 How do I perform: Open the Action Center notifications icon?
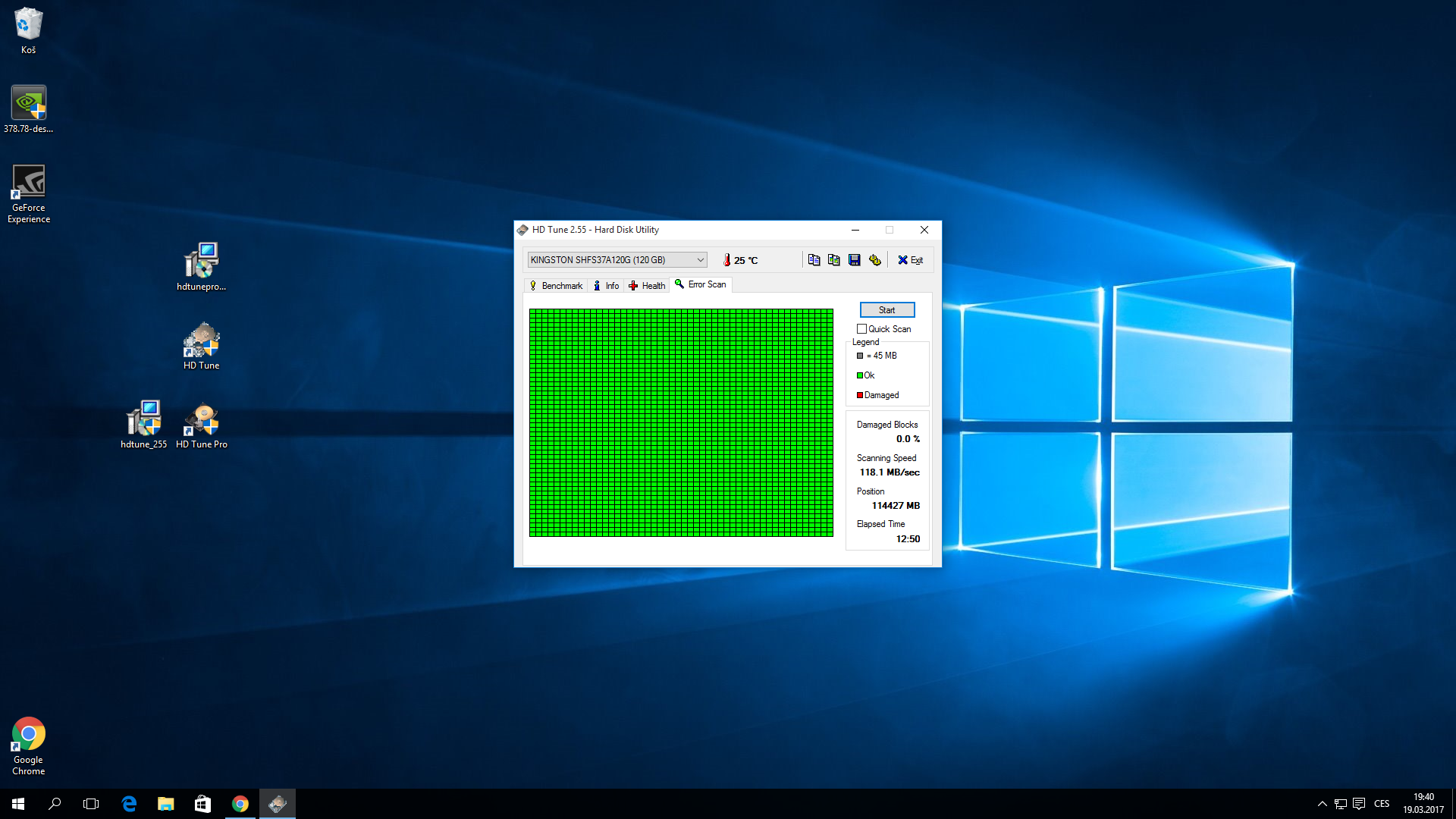click(1359, 804)
